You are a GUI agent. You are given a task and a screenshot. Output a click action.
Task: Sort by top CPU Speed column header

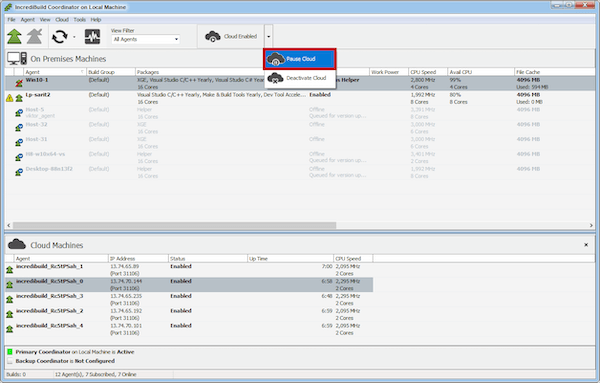coord(428,72)
